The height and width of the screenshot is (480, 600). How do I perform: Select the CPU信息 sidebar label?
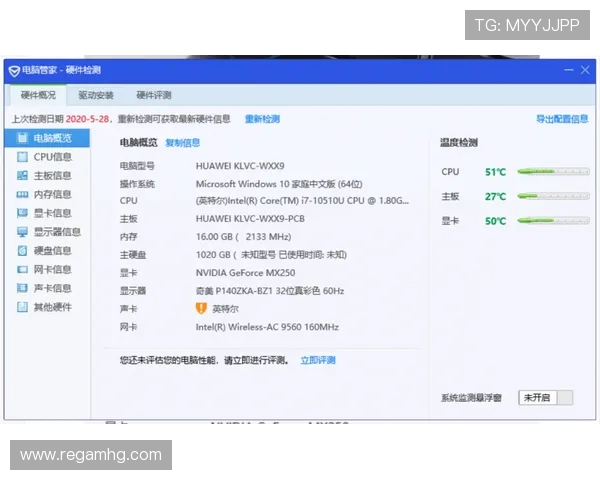[x=52, y=157]
